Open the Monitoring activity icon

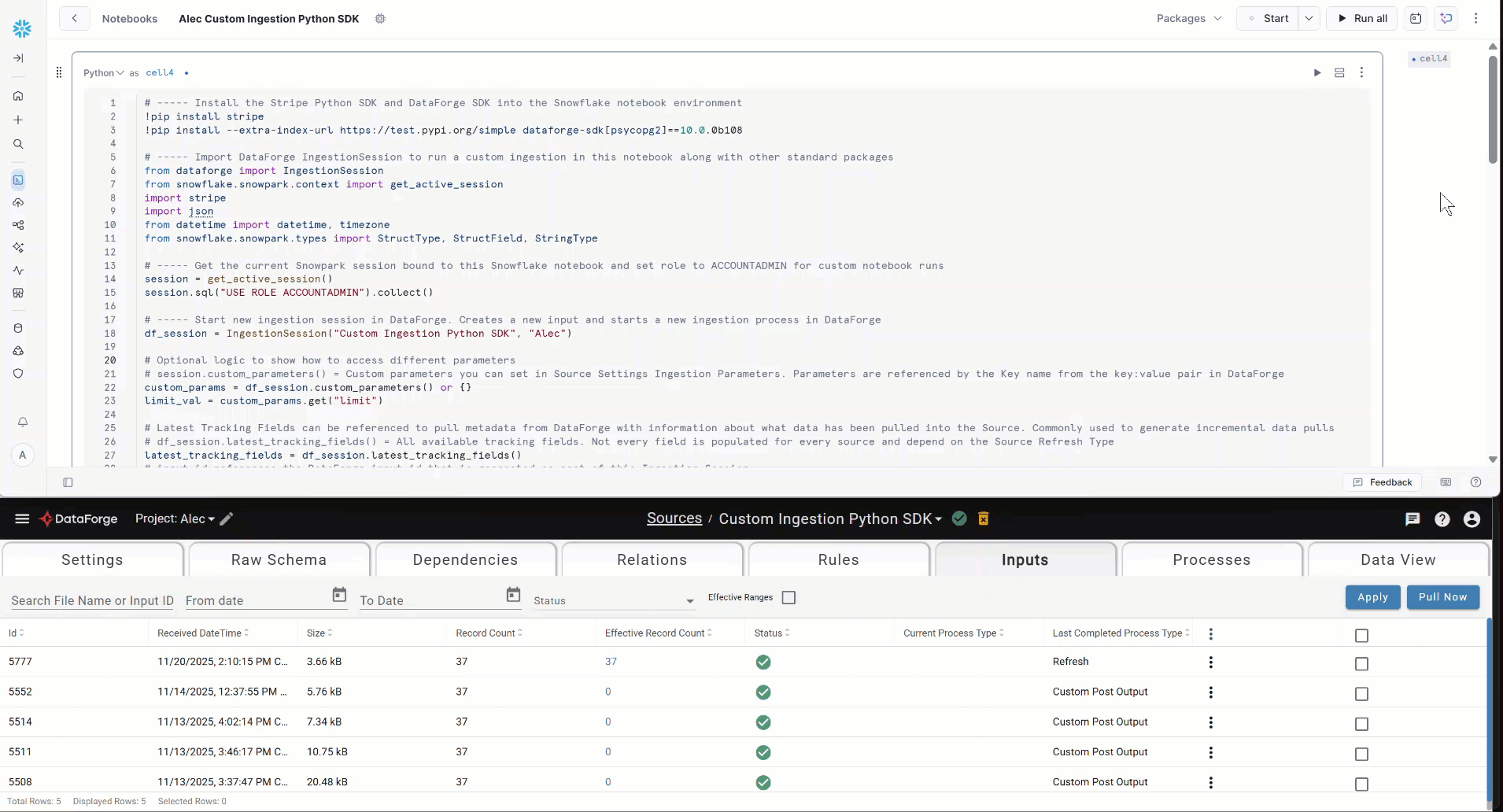tap(18, 271)
